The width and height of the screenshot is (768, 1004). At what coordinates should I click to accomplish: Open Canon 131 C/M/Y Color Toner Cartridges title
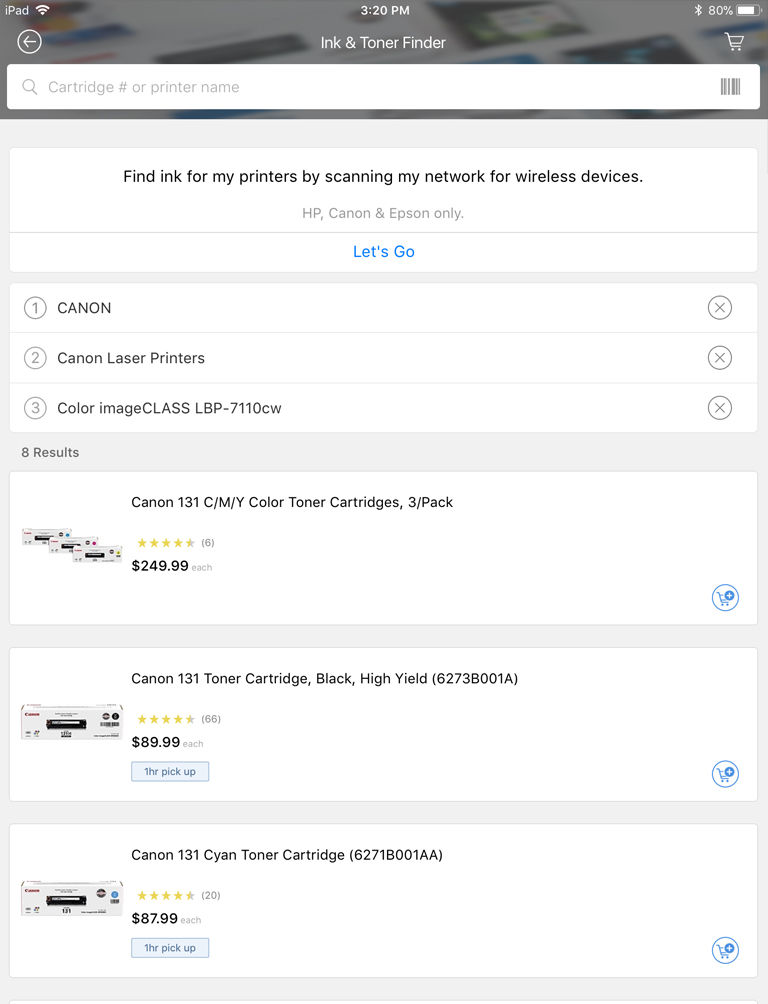[292, 502]
